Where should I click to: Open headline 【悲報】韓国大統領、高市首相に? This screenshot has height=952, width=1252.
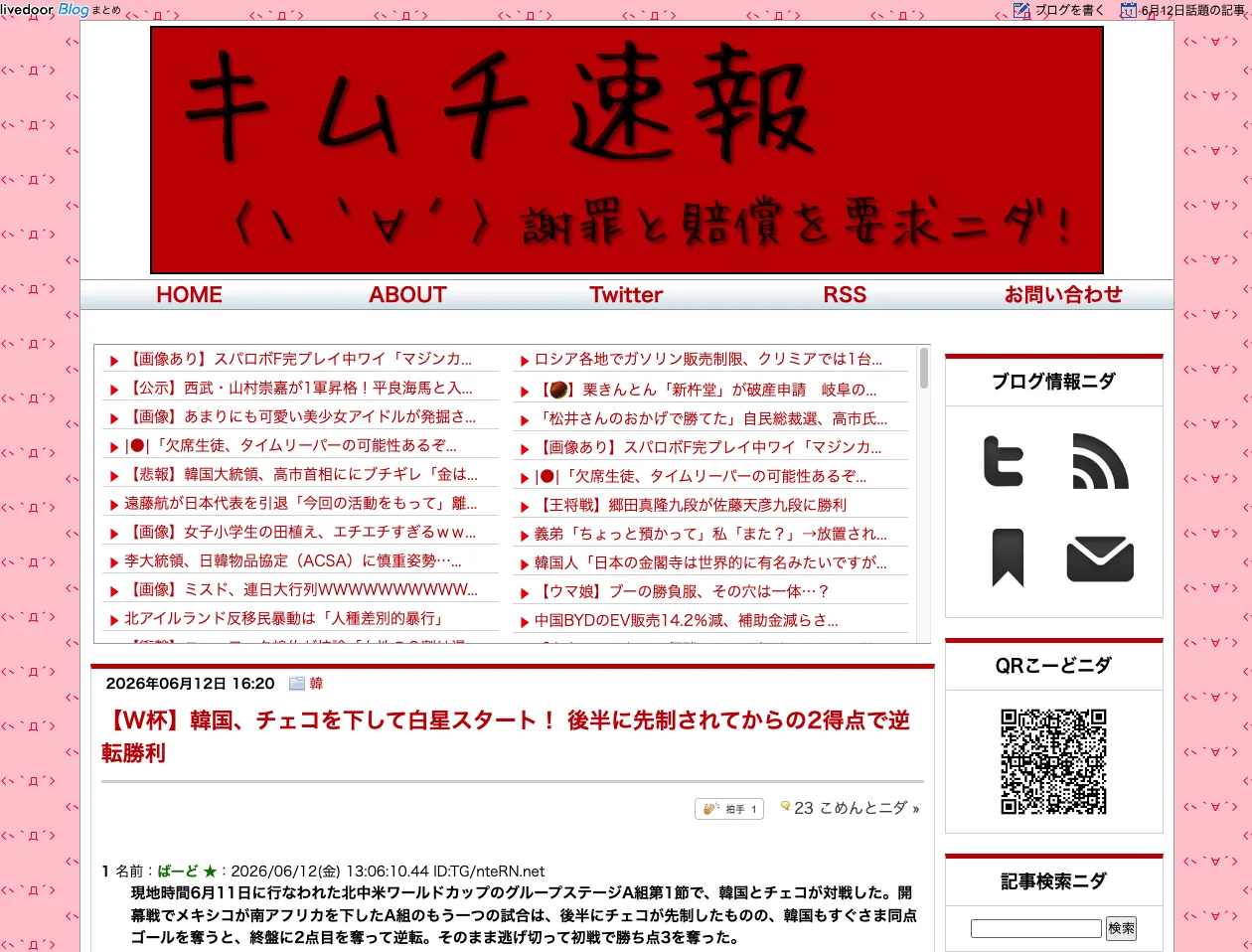(x=303, y=475)
